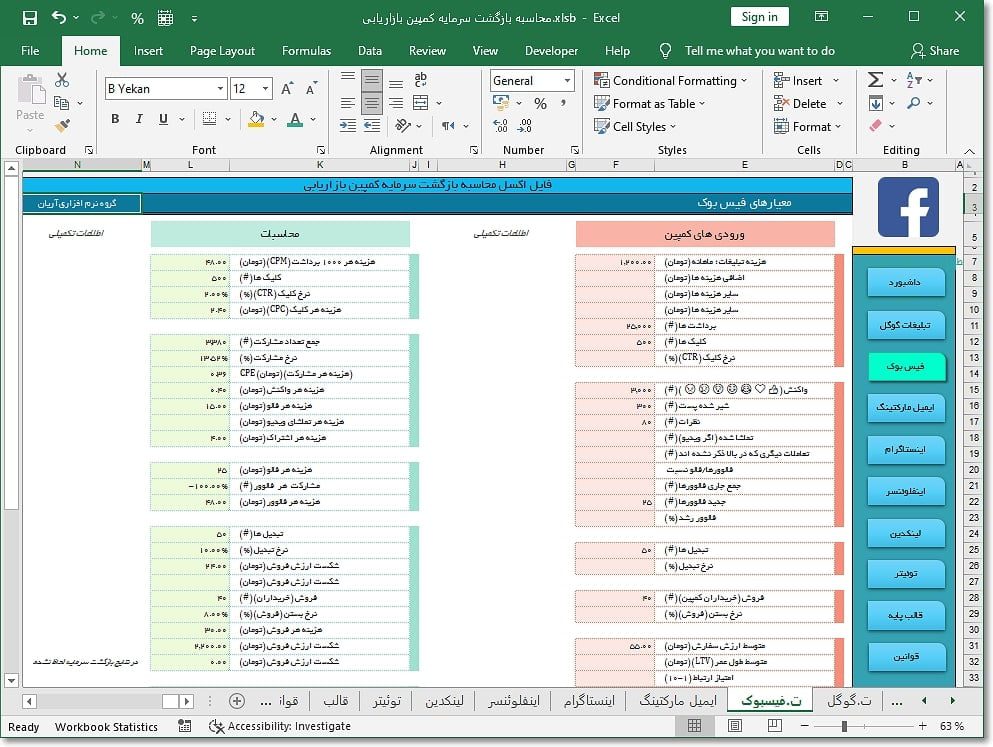
Task: Click the macro recording icon in status bar
Action: 184,726
